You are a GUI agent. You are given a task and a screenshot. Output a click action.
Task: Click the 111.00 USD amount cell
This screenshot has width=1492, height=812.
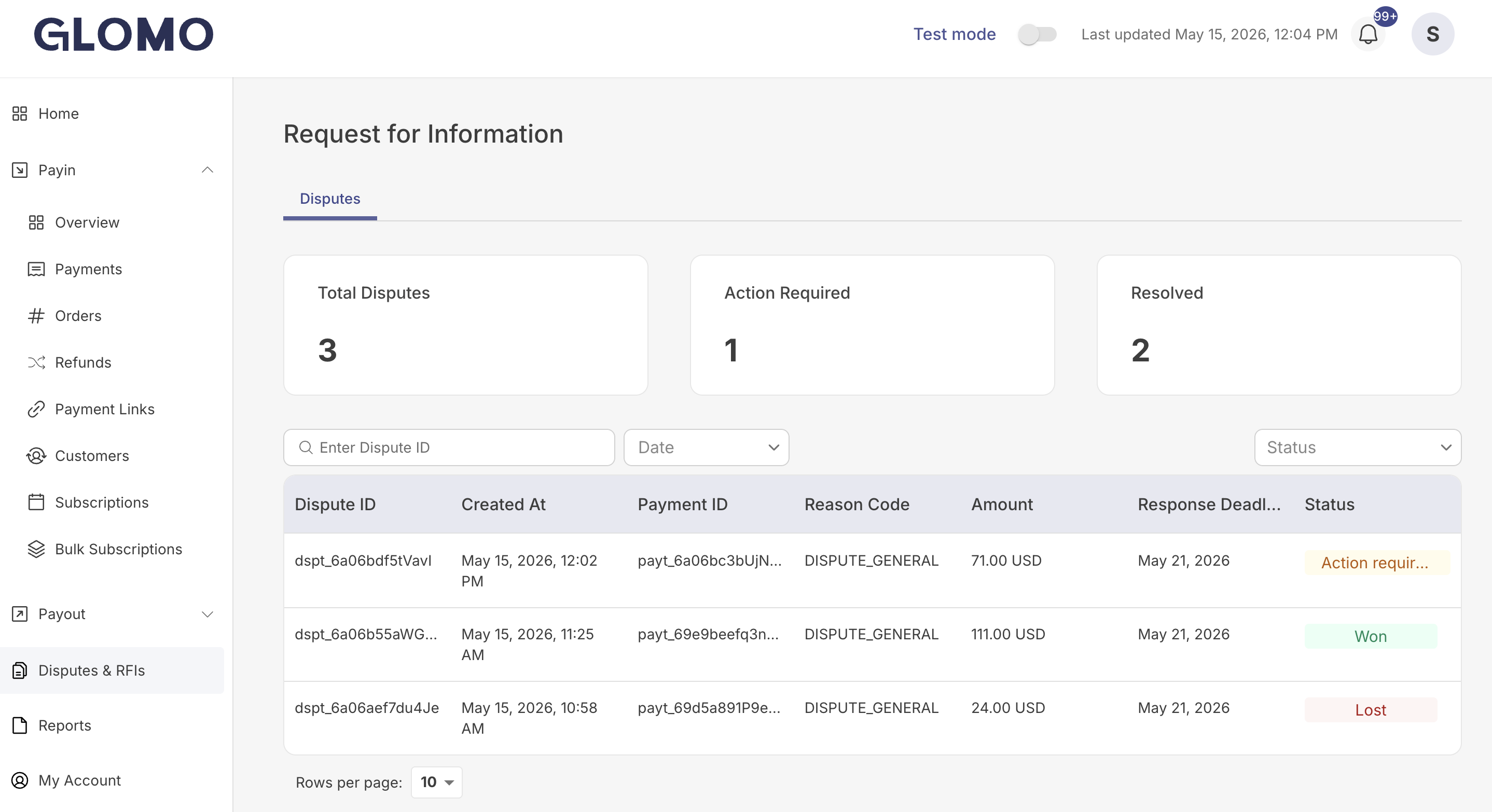(x=1009, y=634)
